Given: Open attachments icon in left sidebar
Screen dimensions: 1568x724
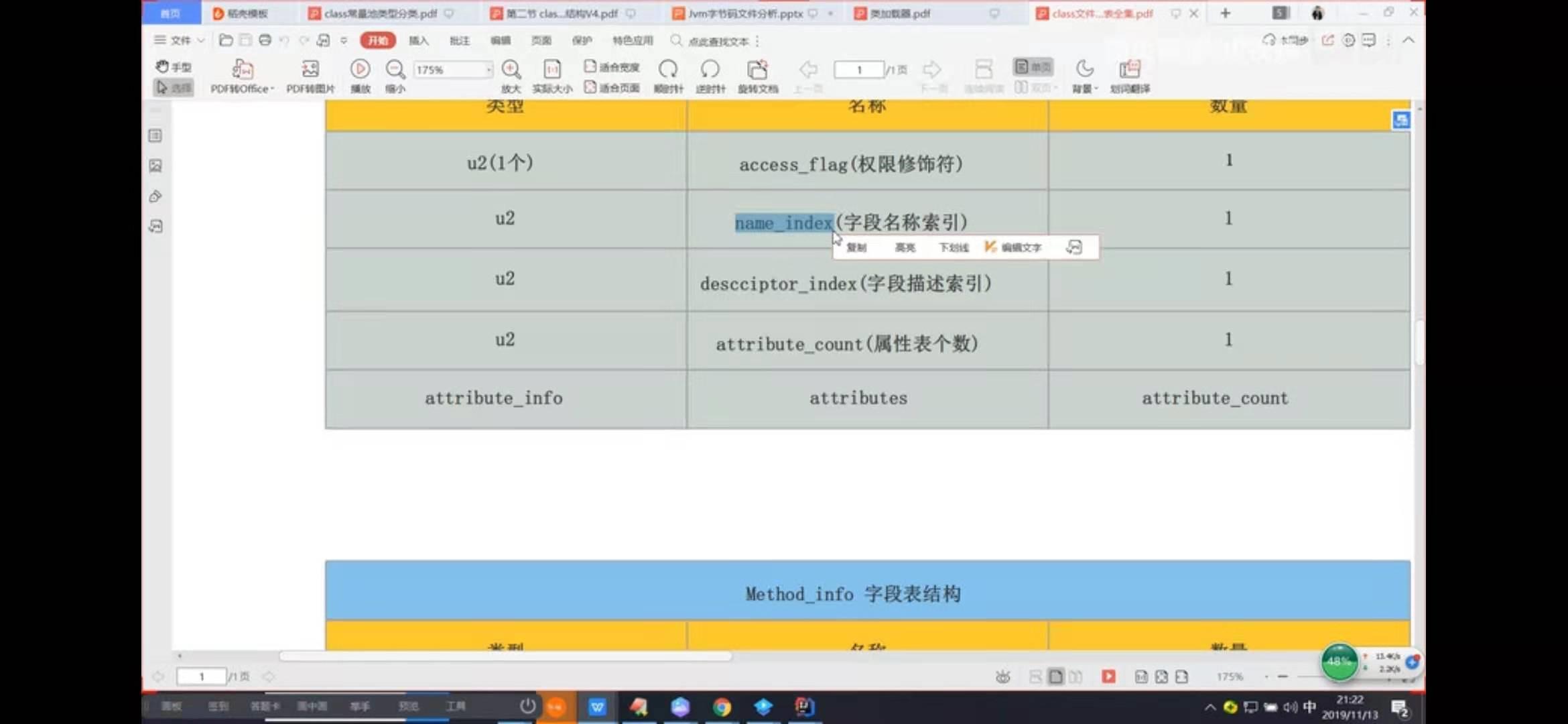Looking at the screenshot, I should point(155,196).
